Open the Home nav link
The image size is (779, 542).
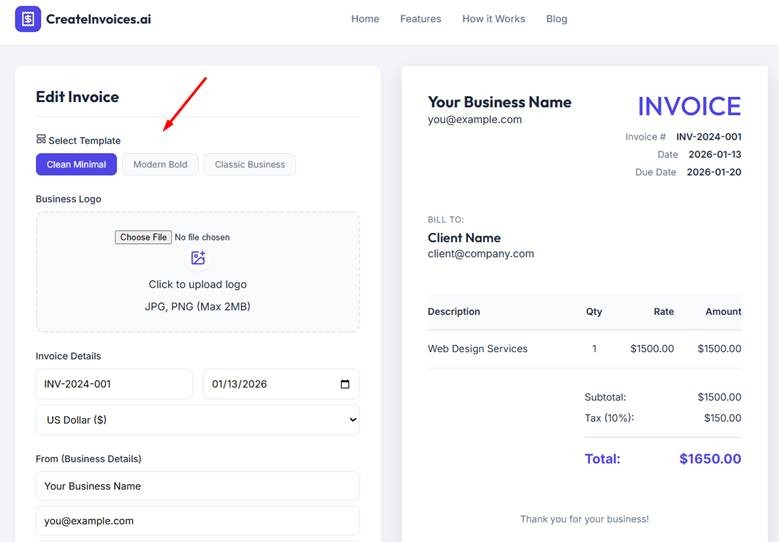click(365, 19)
